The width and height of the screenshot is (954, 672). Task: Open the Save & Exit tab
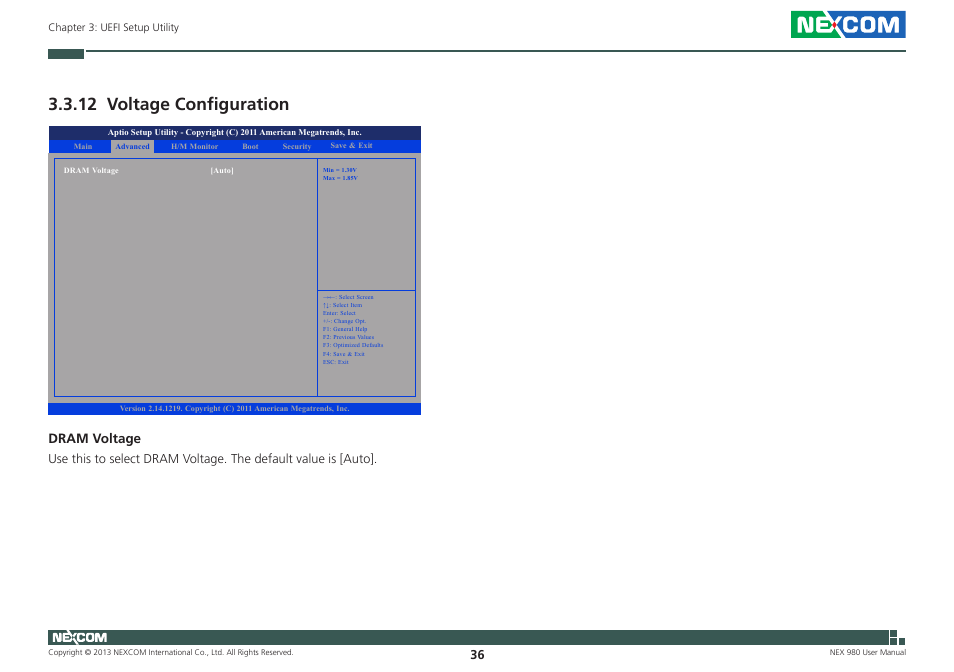coord(351,145)
